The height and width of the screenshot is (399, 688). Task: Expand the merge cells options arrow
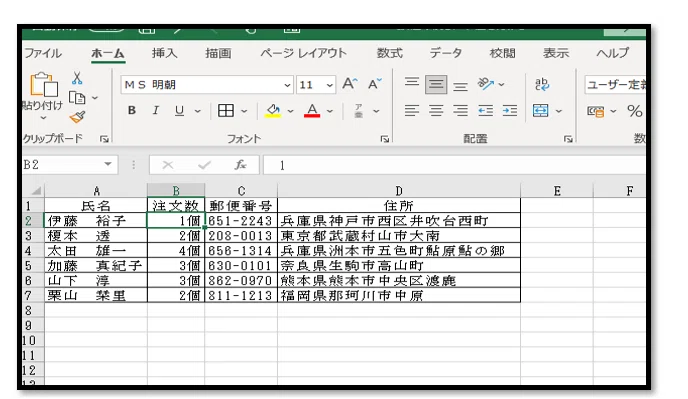559,111
